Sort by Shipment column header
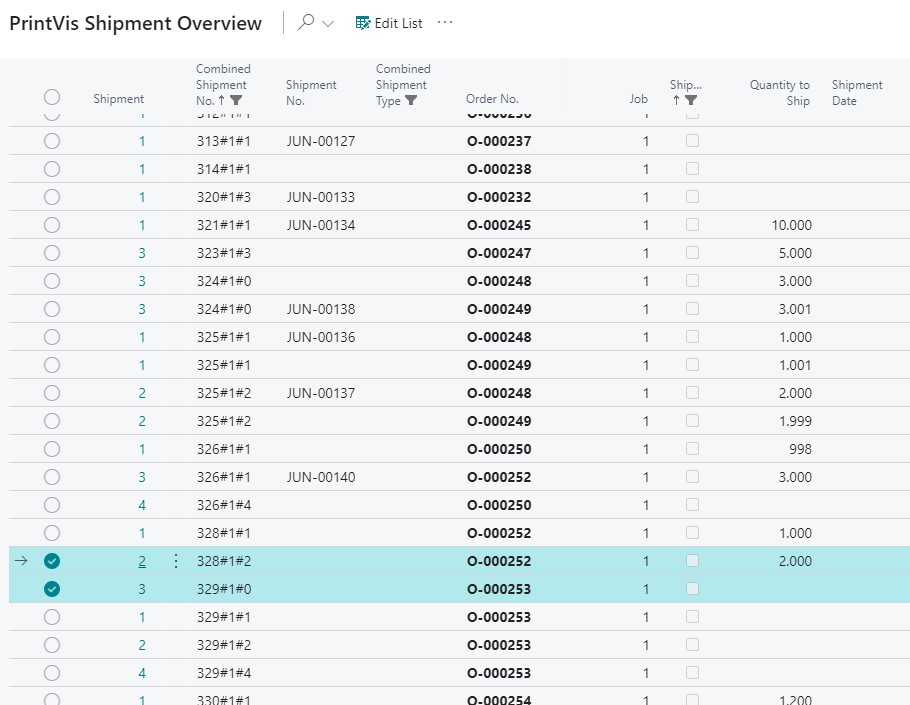910x705 pixels. point(118,99)
